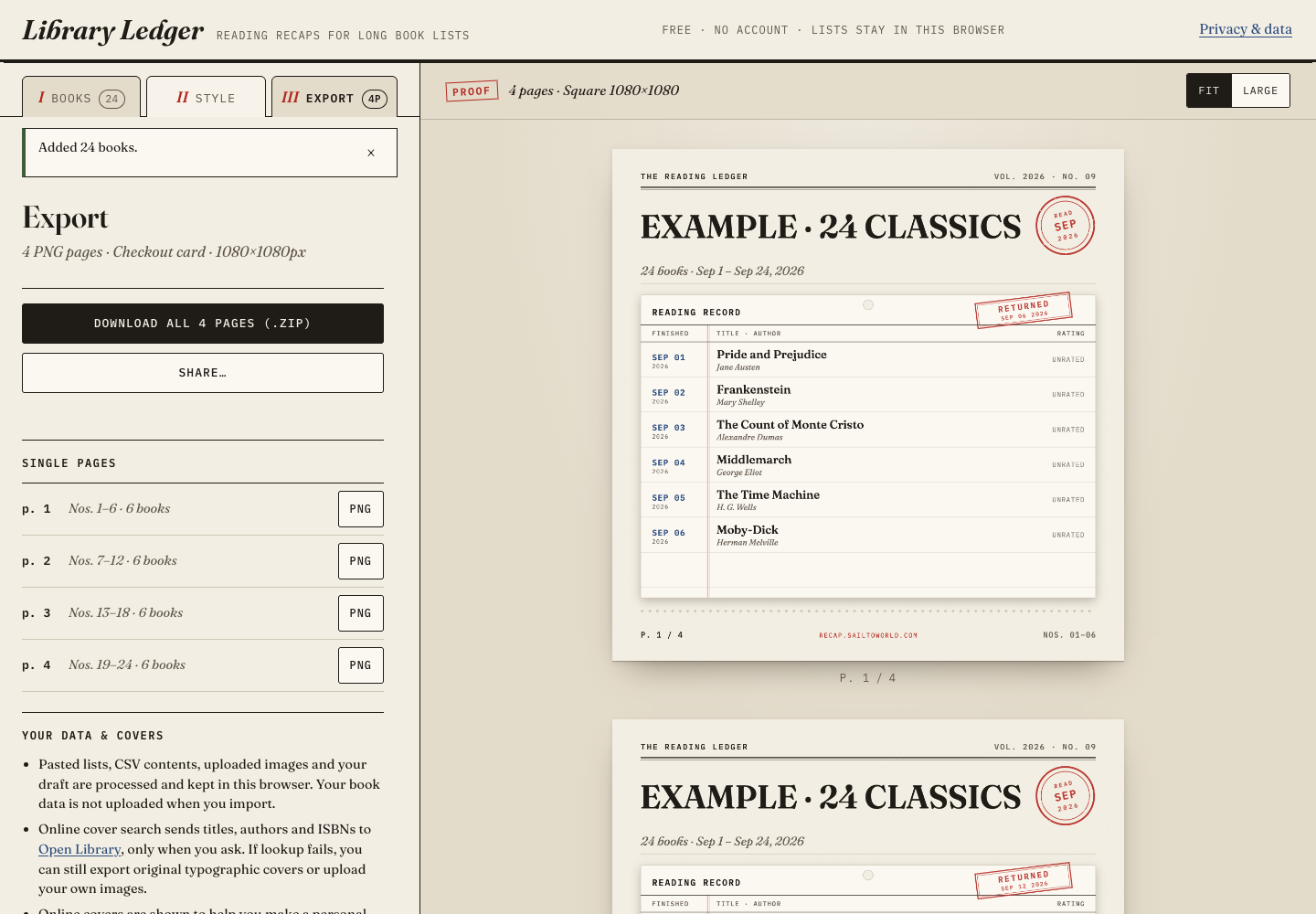Click the 'Your Data & Covers' heading
Image resolution: width=1316 pixels, height=914 pixels.
click(x=92, y=736)
